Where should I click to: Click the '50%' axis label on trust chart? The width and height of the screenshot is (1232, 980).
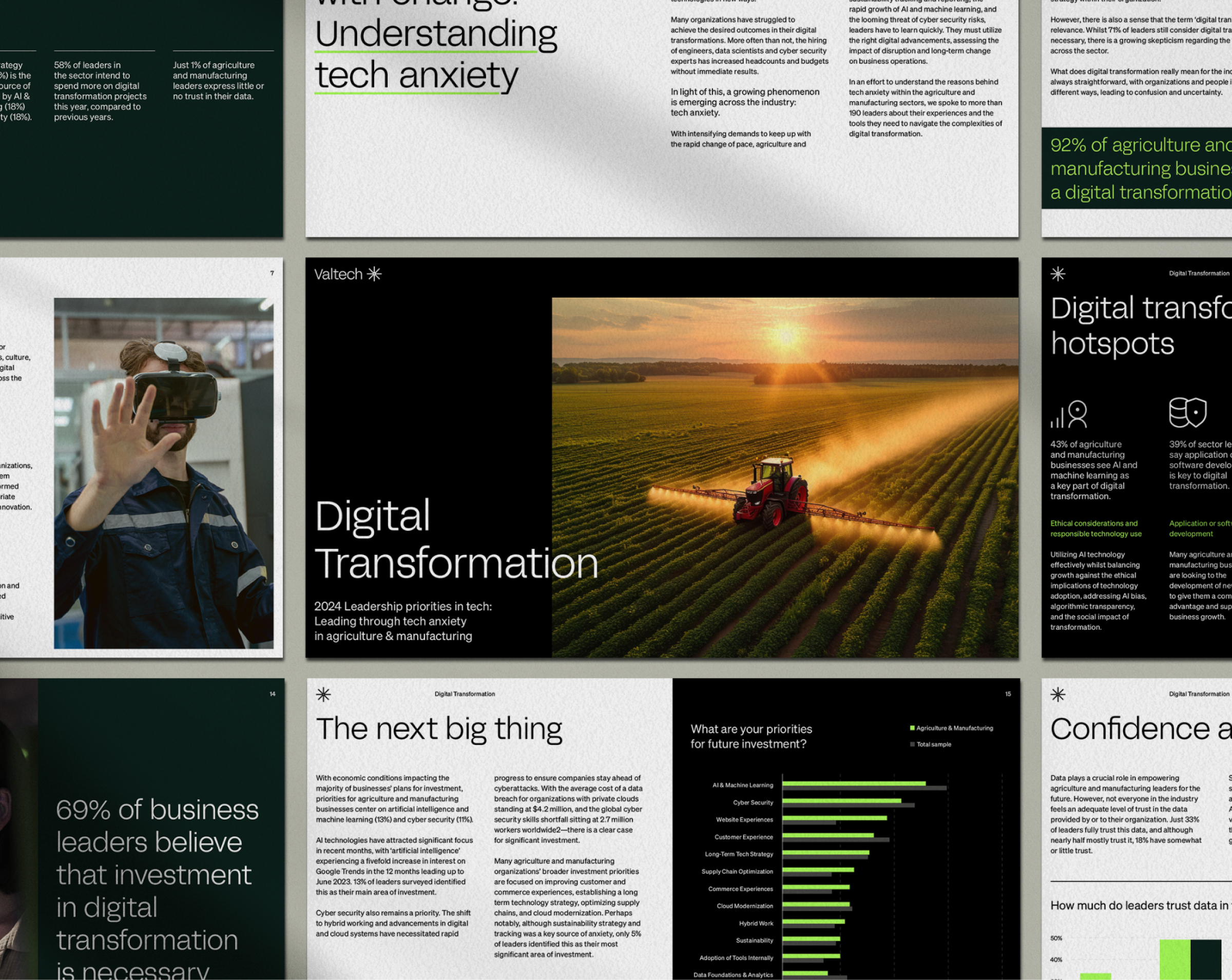tap(1056, 938)
